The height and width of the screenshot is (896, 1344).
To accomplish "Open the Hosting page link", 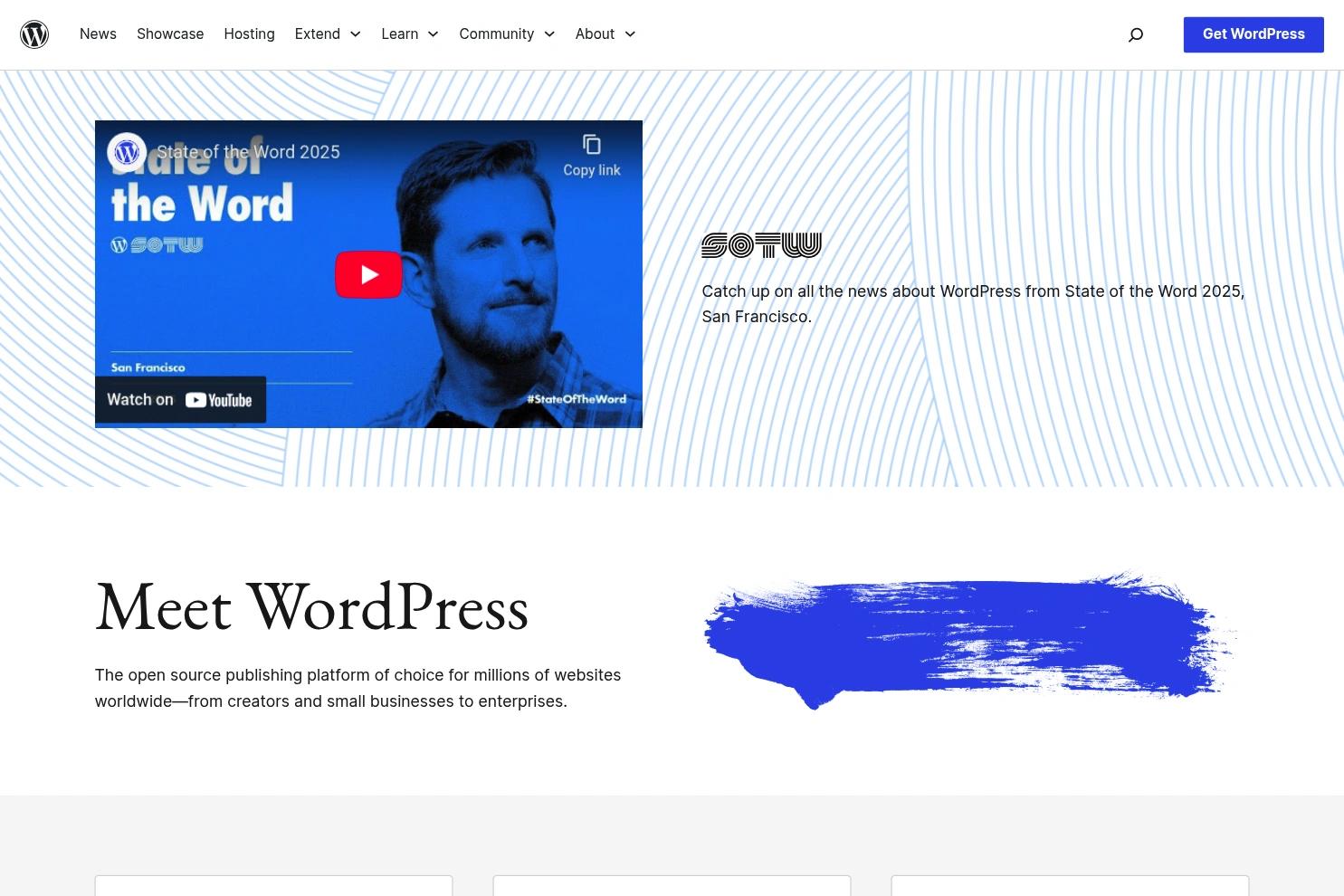I will 249,33.
